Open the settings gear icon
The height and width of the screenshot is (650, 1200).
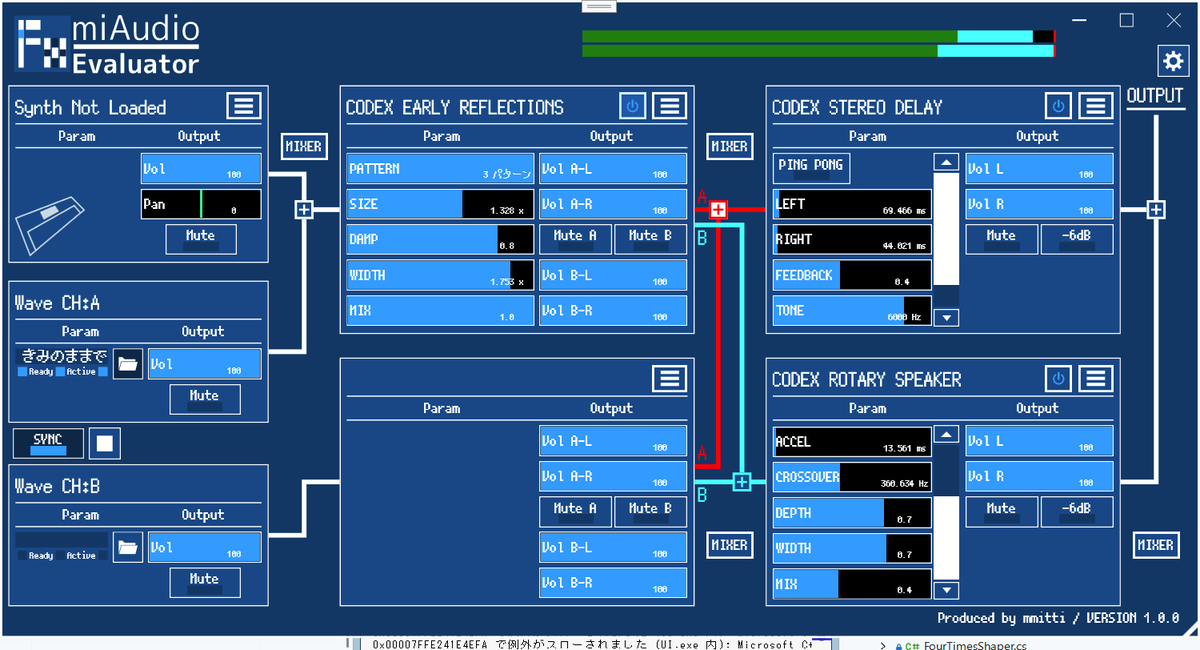point(1171,60)
